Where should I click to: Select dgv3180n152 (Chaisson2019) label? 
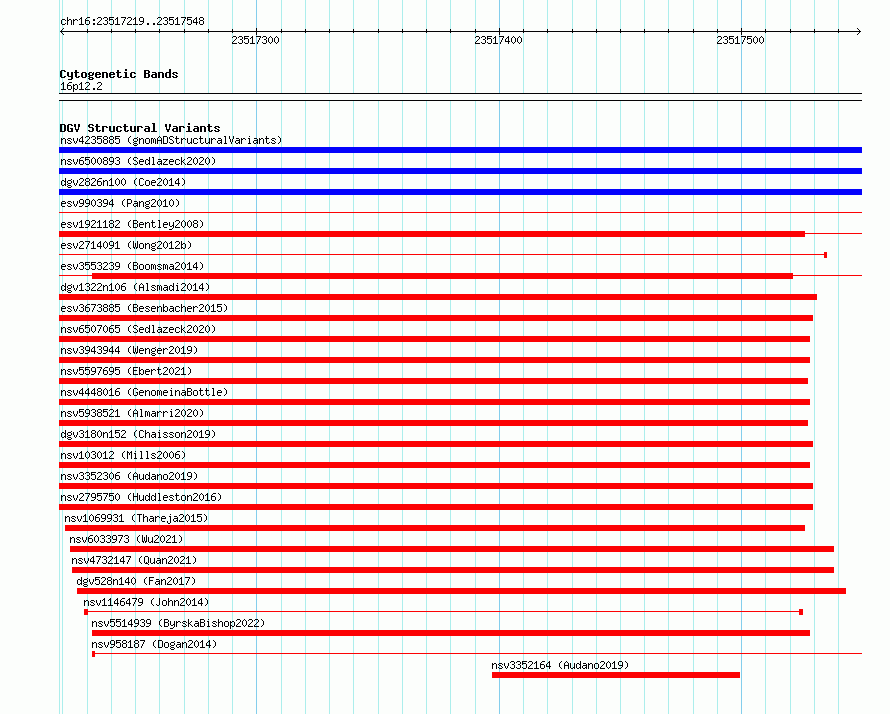[x=138, y=434]
